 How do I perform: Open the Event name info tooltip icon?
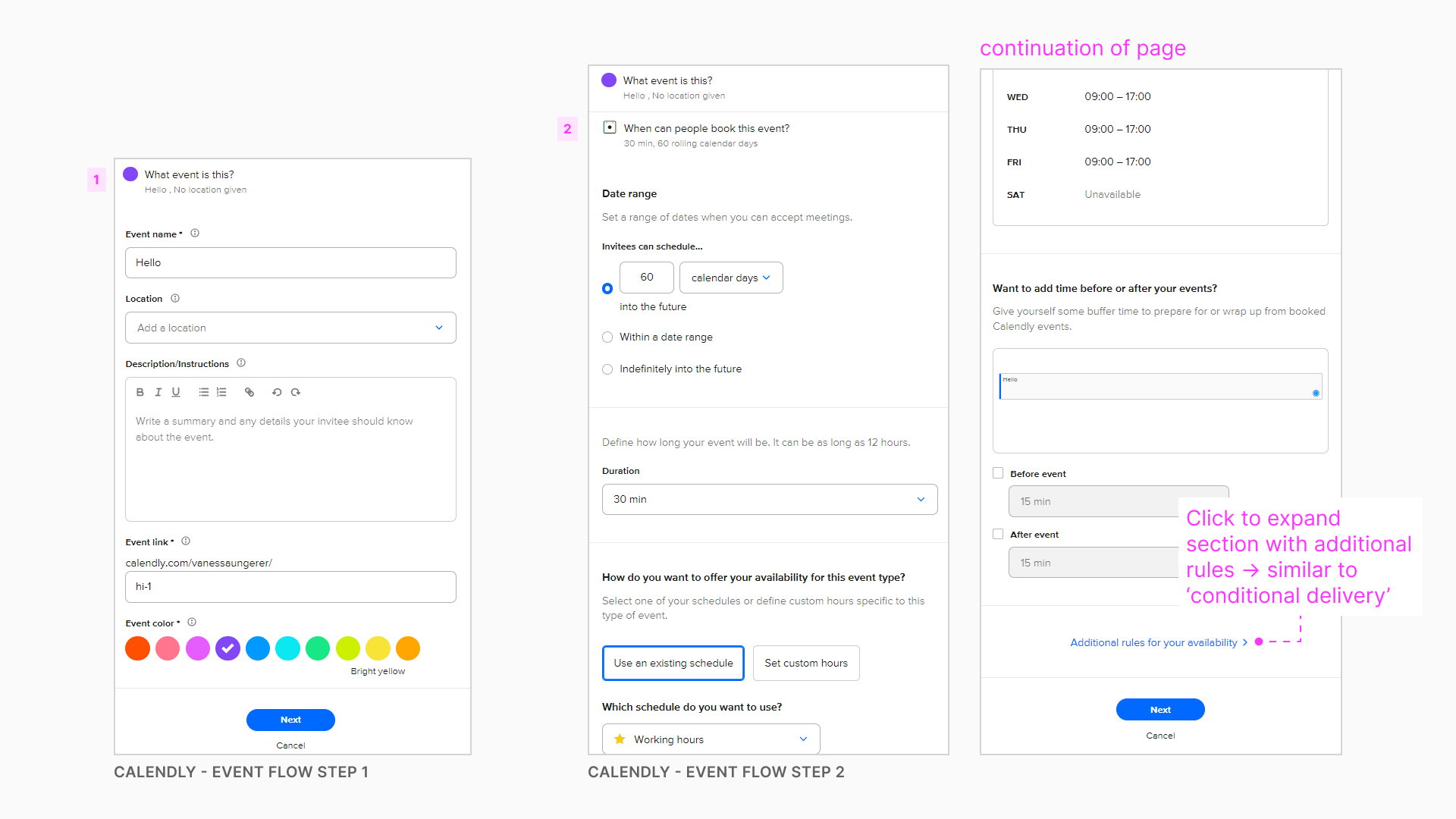[x=195, y=234]
